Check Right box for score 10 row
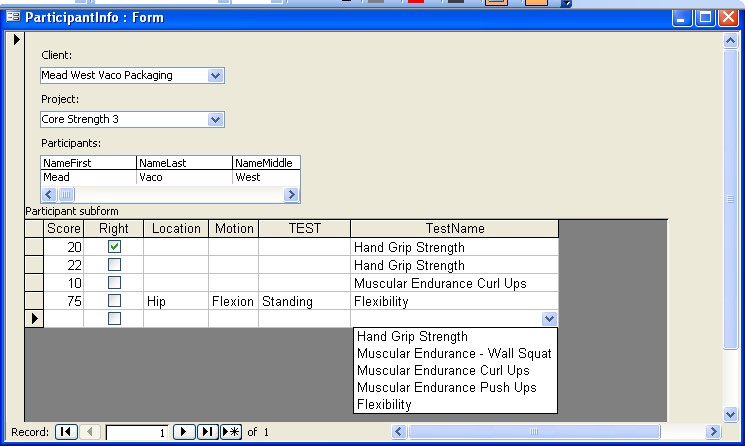Screen dimensions: 745x446 pos(114,283)
